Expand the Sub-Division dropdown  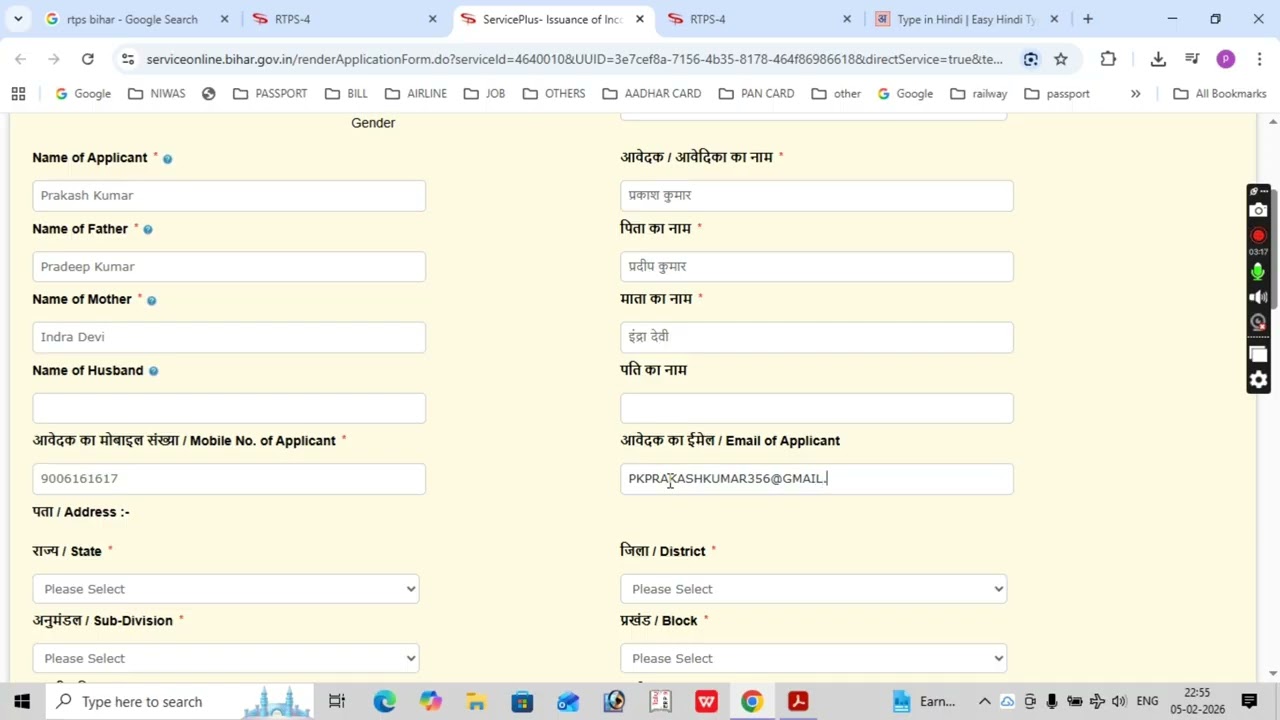225,658
